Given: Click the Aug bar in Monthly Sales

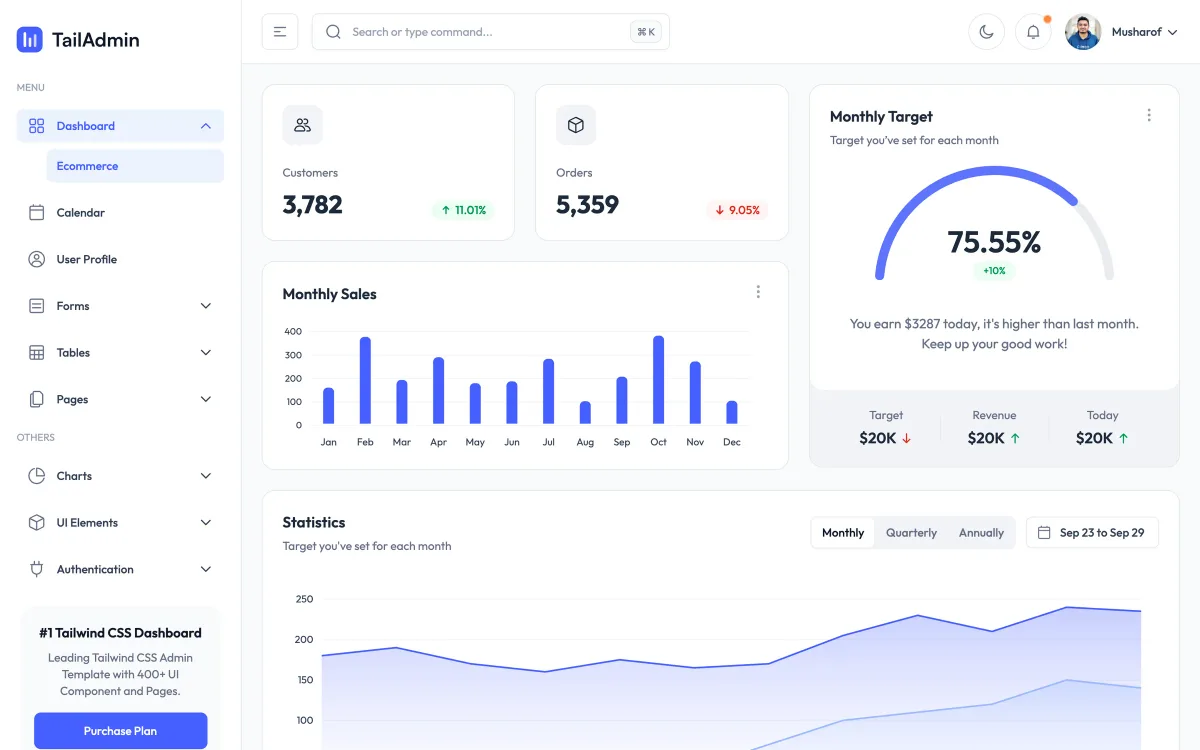Looking at the screenshot, I should click(585, 413).
